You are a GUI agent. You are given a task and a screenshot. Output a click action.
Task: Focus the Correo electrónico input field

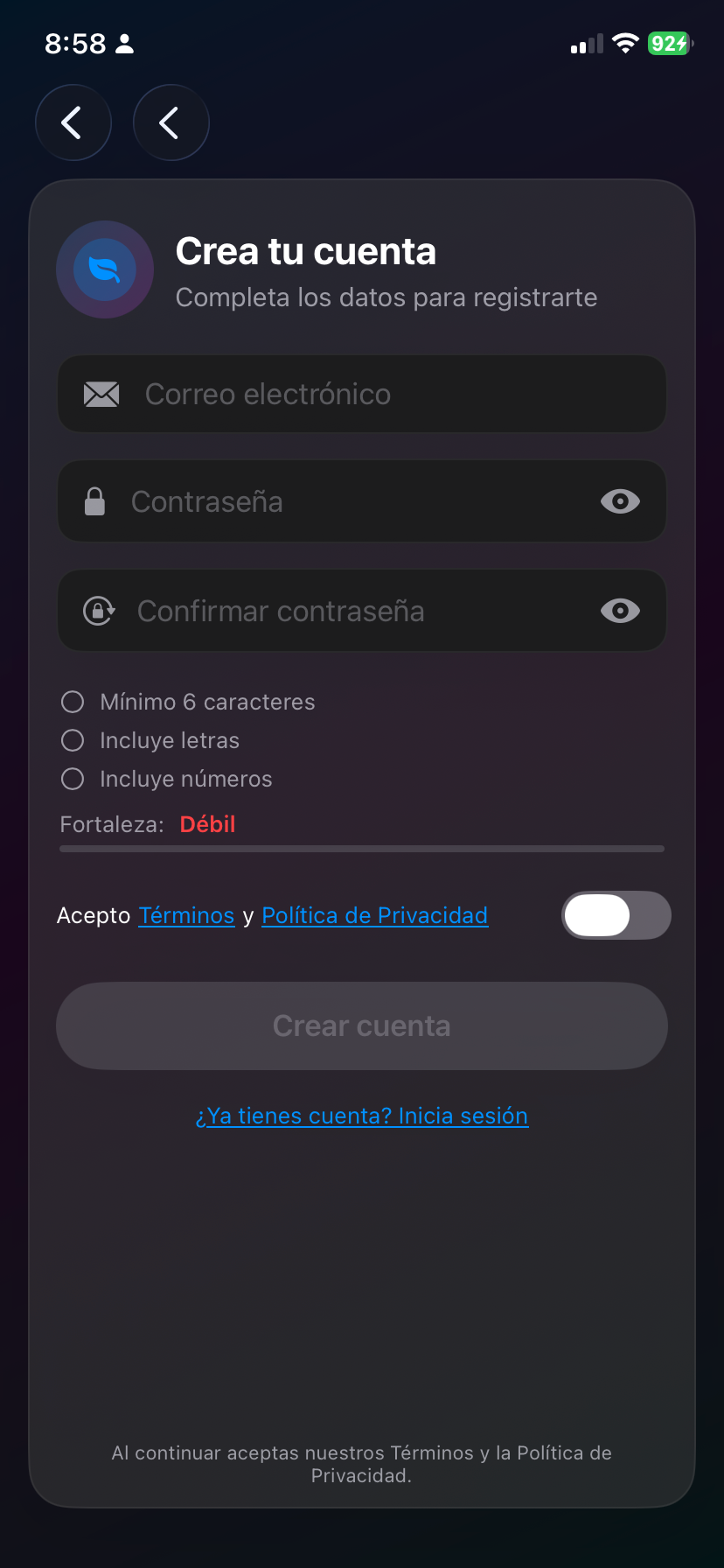(385, 395)
